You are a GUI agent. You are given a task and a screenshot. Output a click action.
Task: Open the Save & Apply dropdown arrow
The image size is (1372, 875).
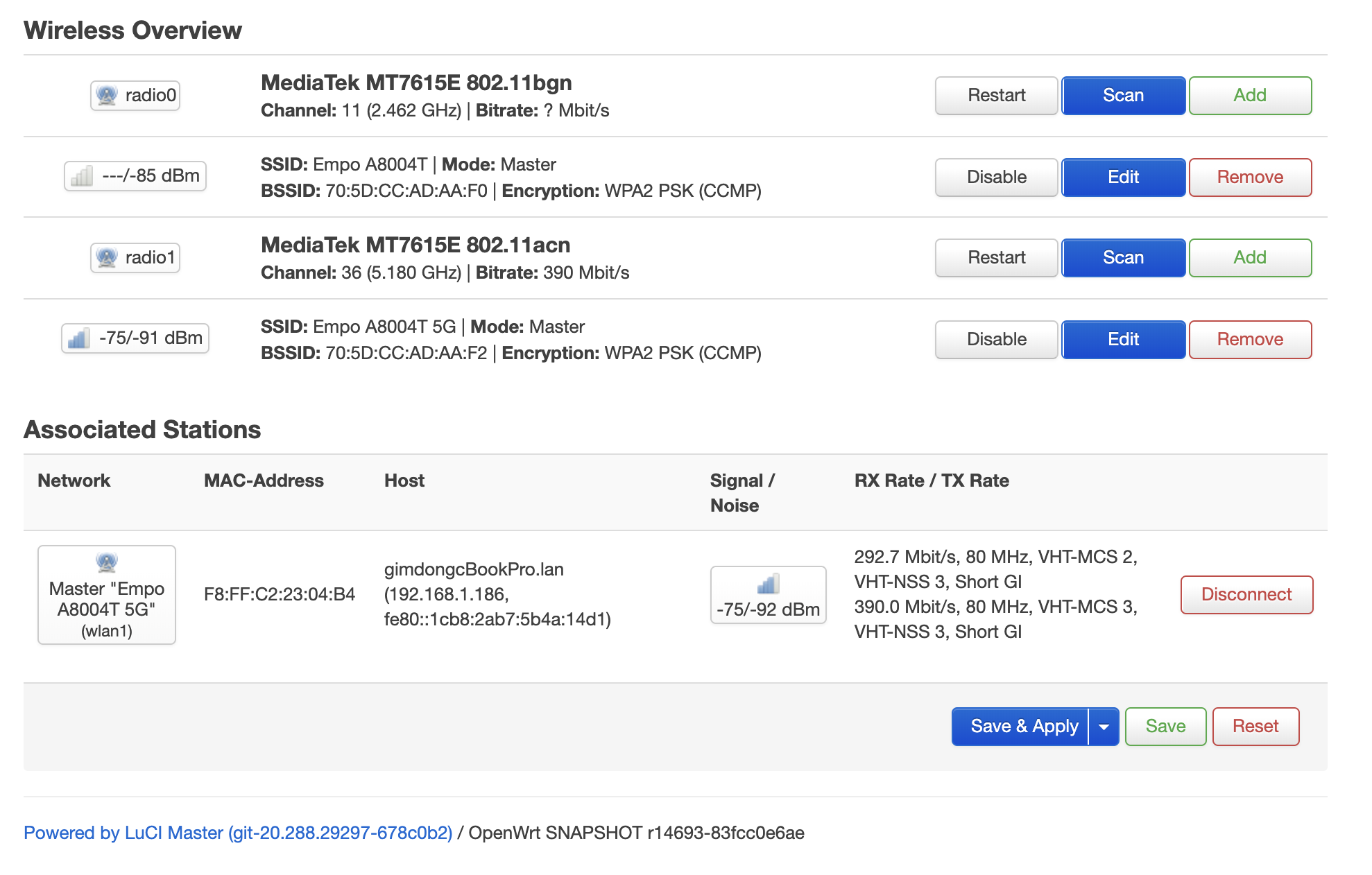coord(1101,726)
